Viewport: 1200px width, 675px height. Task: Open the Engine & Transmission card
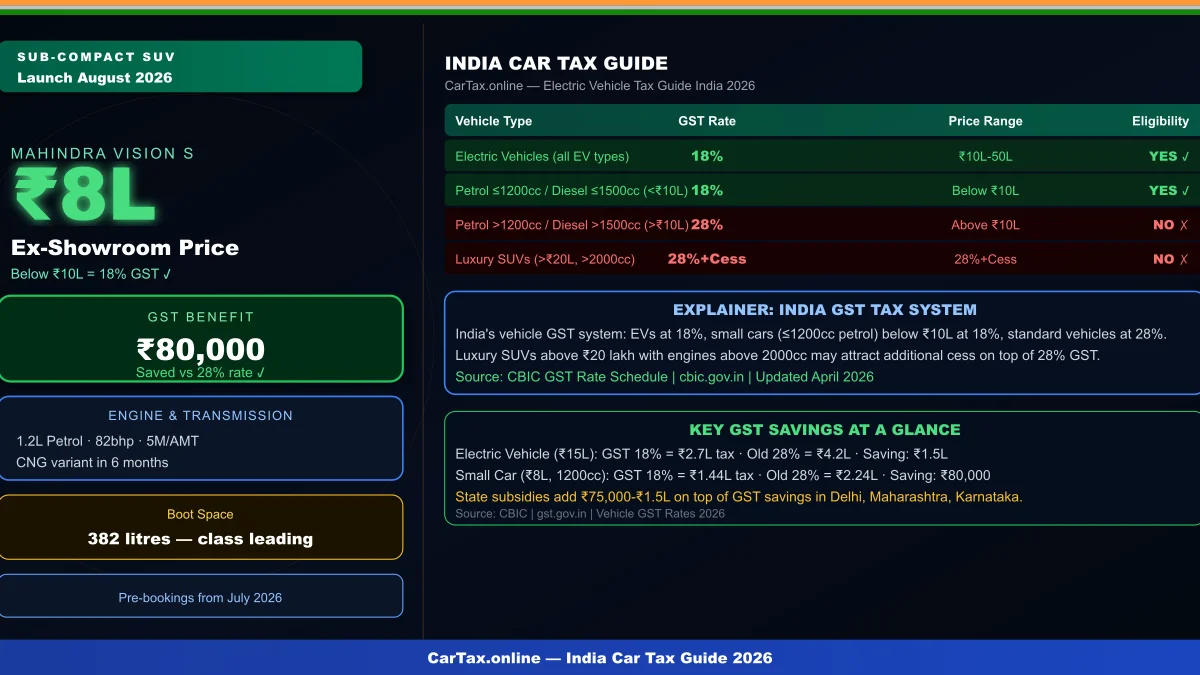(x=201, y=438)
